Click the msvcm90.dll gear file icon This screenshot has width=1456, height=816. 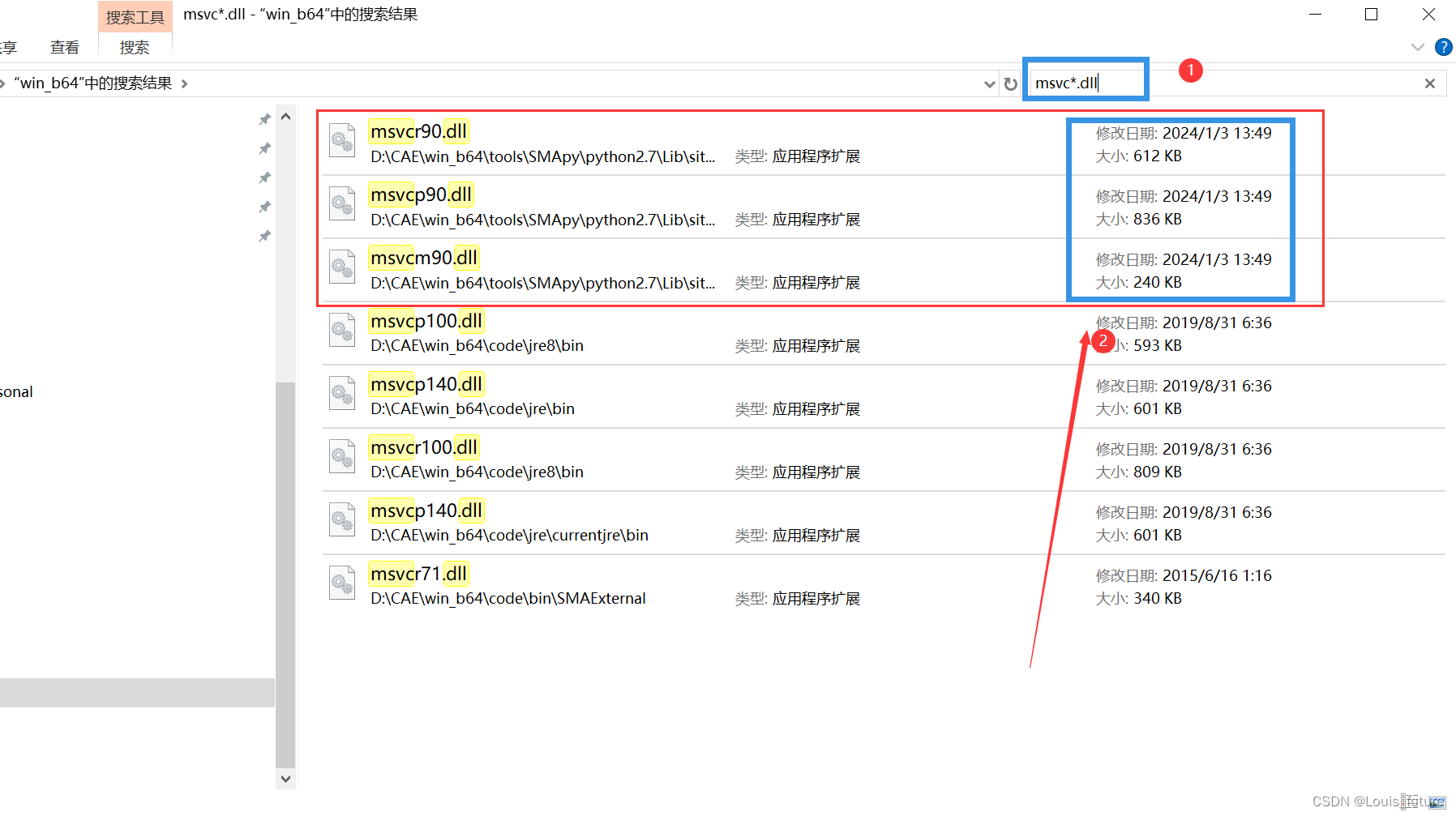341,267
